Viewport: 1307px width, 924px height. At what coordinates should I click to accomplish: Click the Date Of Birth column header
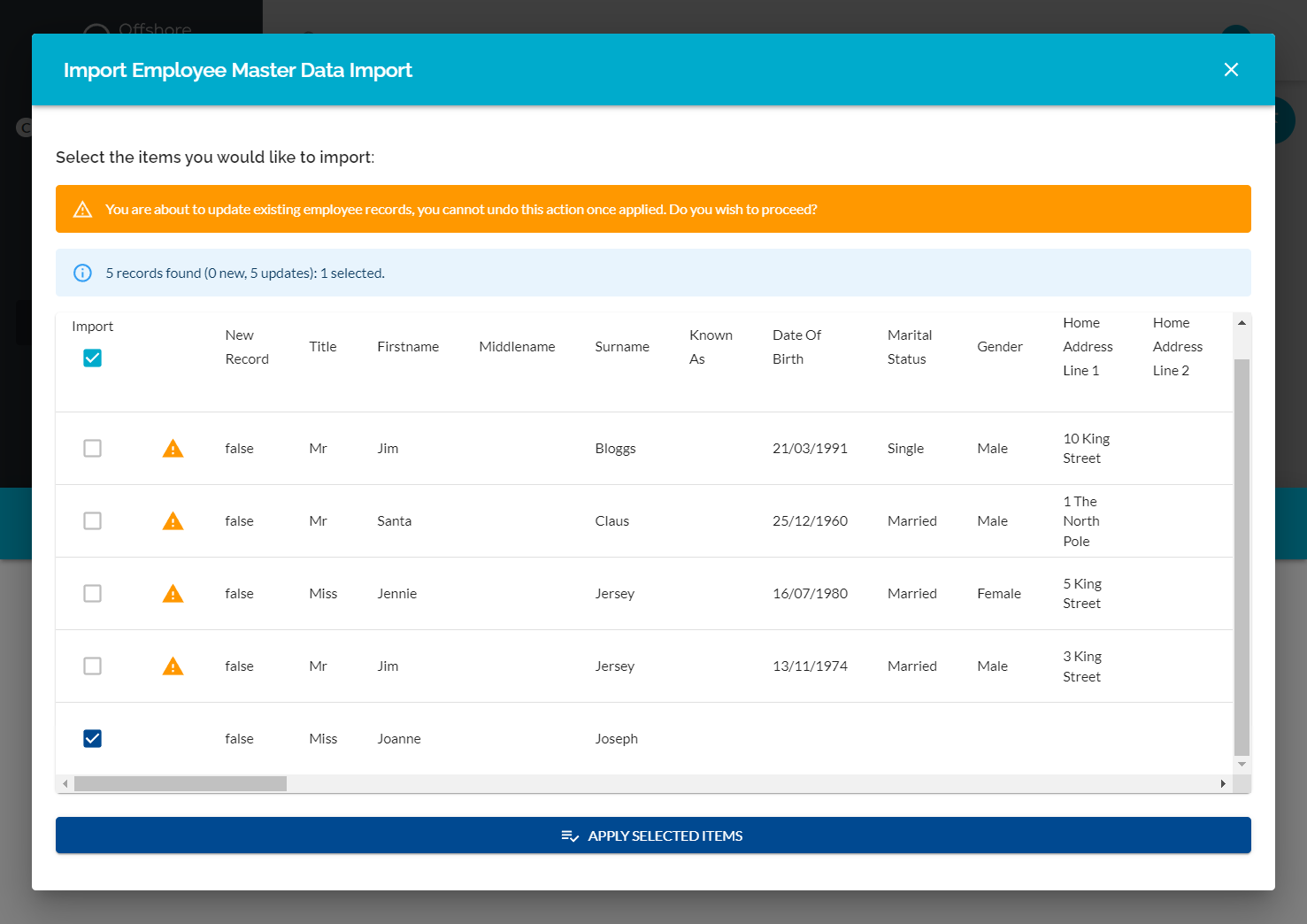tap(796, 347)
